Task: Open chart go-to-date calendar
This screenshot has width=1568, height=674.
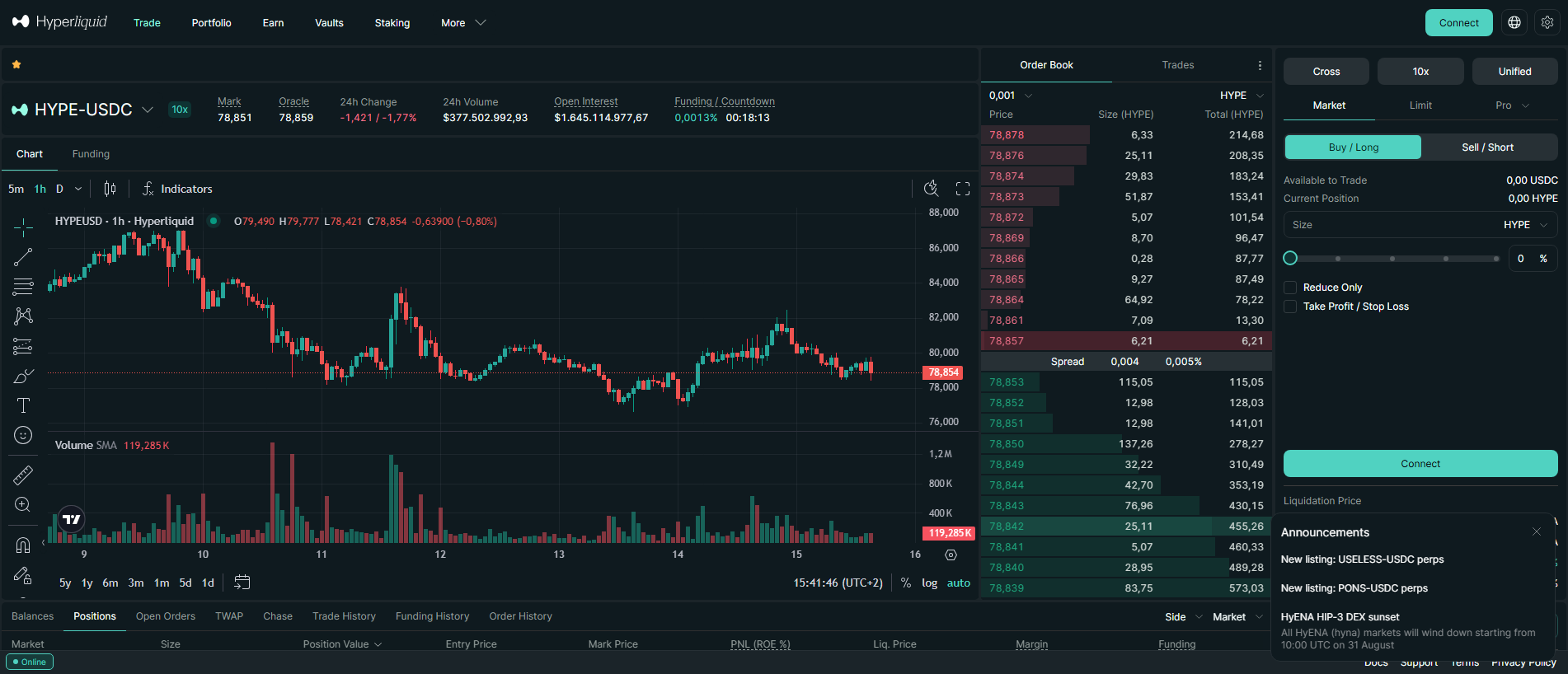Action: [x=242, y=583]
